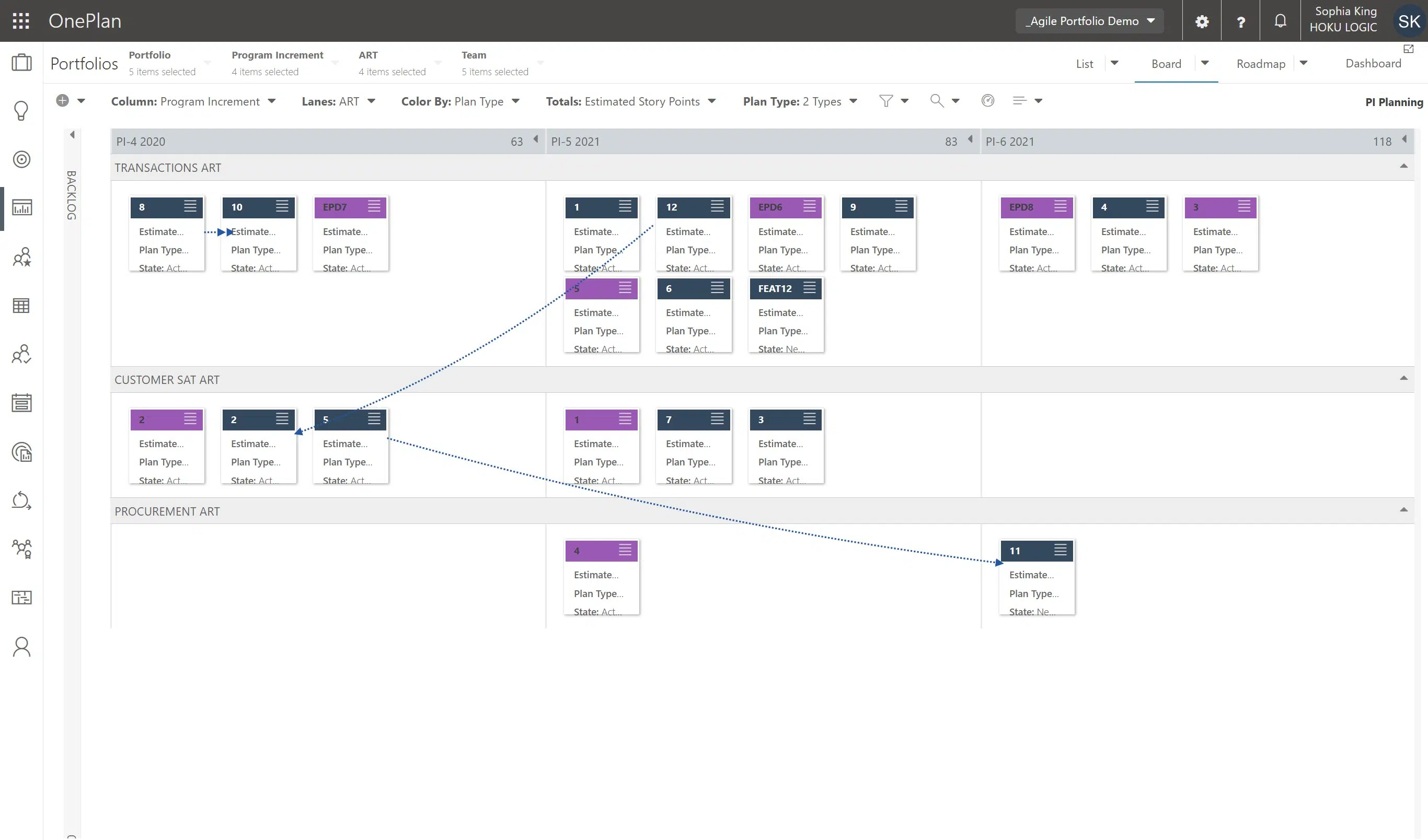Image resolution: width=1428 pixels, height=840 pixels.
Task: Open the app launcher grid icon
Action: [21, 21]
